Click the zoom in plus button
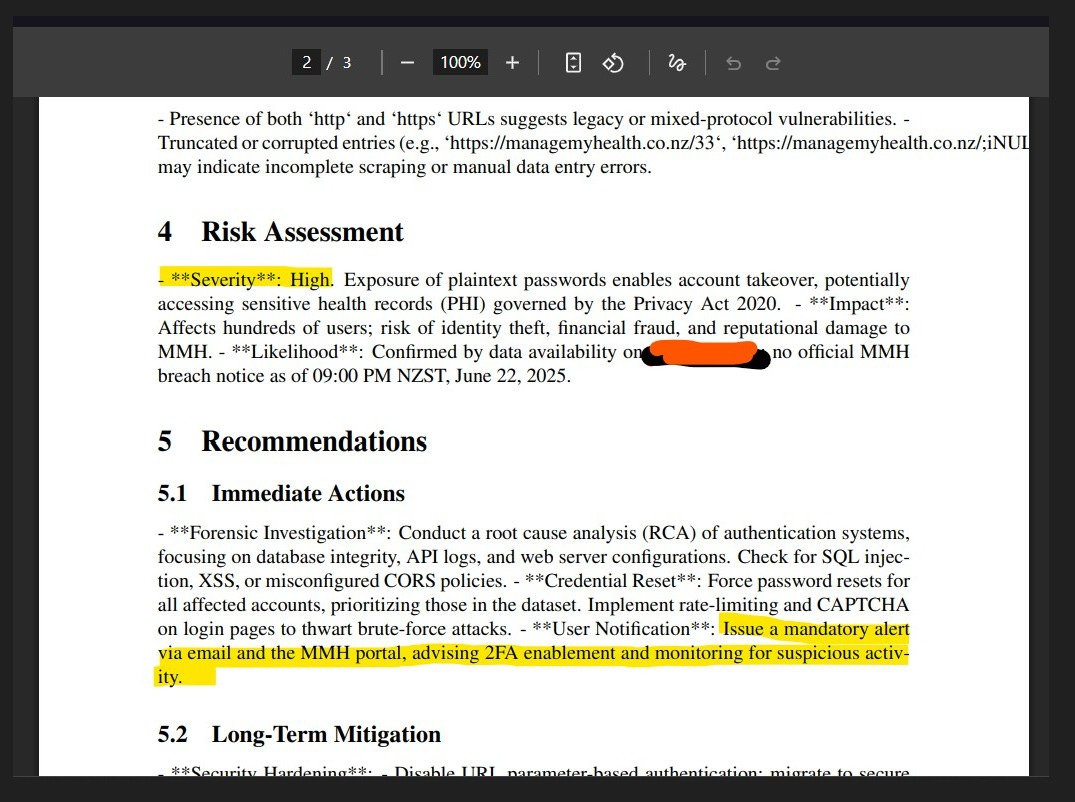The height and width of the screenshot is (802, 1075). pos(512,63)
